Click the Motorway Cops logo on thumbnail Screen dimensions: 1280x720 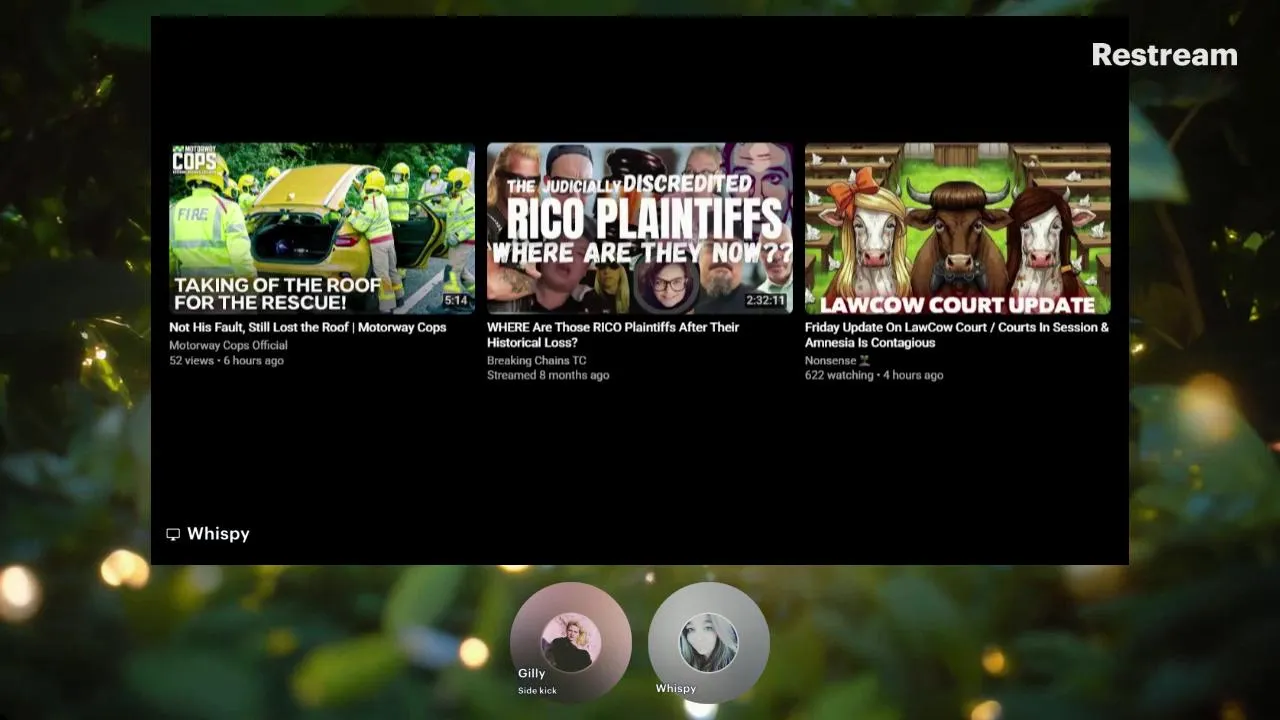(194, 159)
